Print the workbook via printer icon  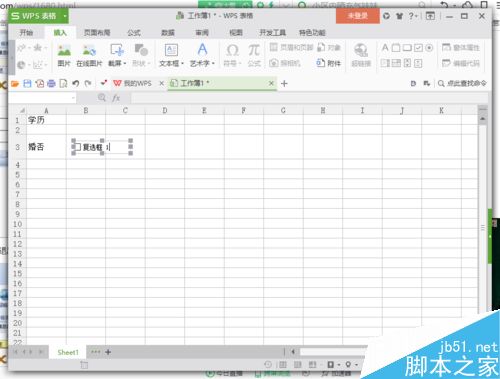point(51,84)
